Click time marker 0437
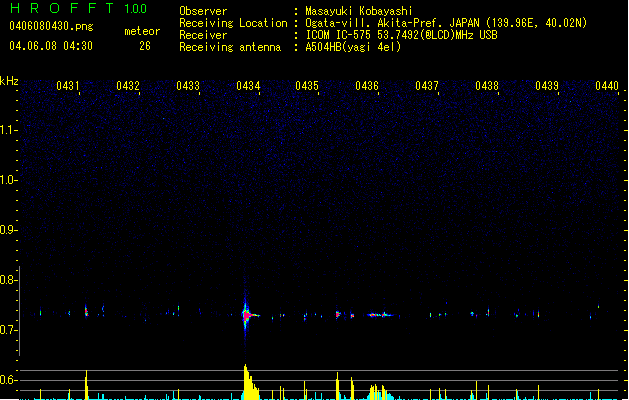This screenshot has height=400, width=629. click(427, 86)
